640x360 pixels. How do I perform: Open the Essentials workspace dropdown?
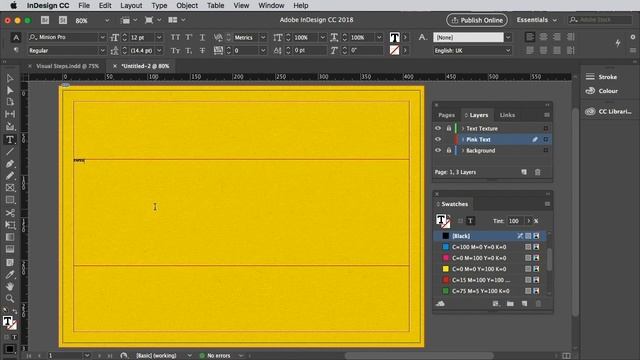[x=536, y=20]
